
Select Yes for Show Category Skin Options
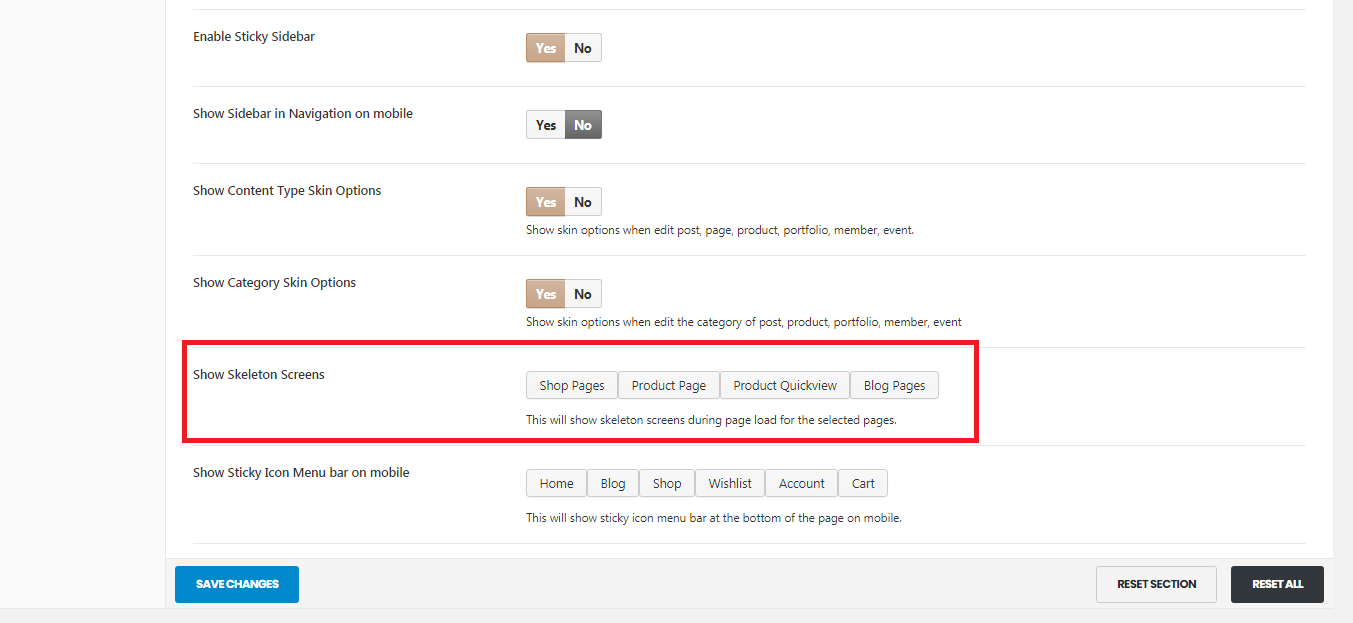(546, 294)
